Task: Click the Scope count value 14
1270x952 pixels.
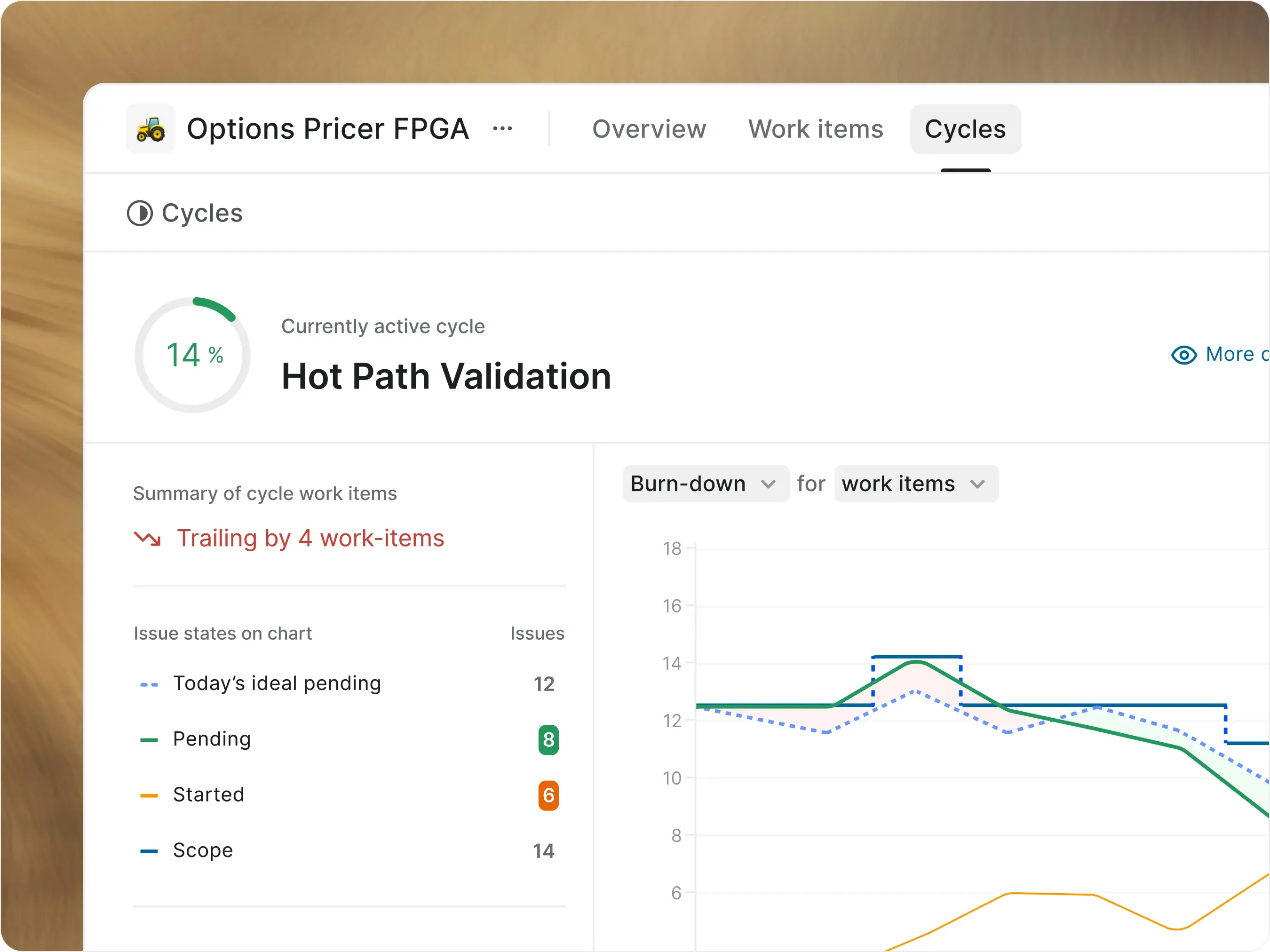Action: 544,851
